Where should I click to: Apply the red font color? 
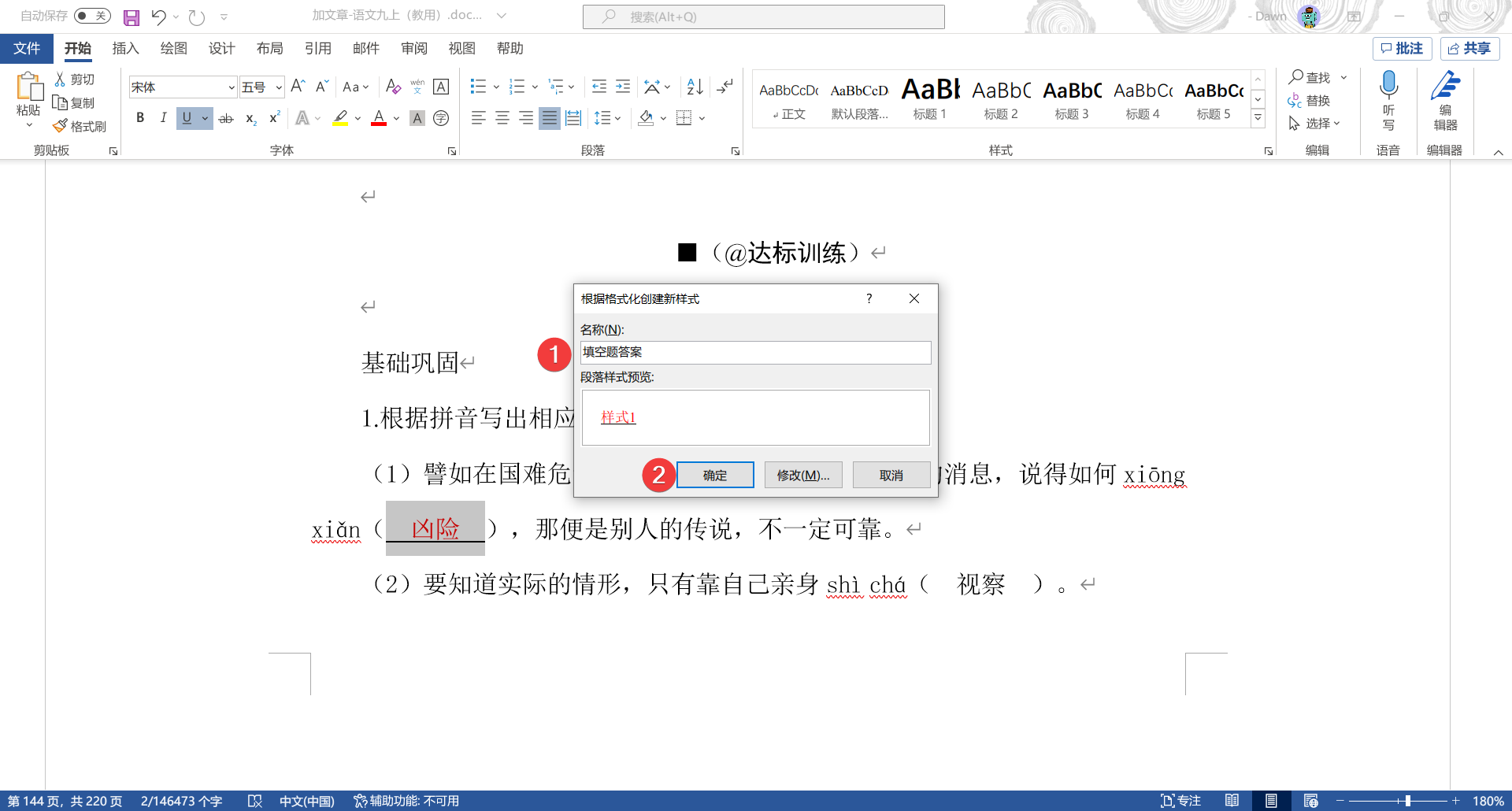379,118
